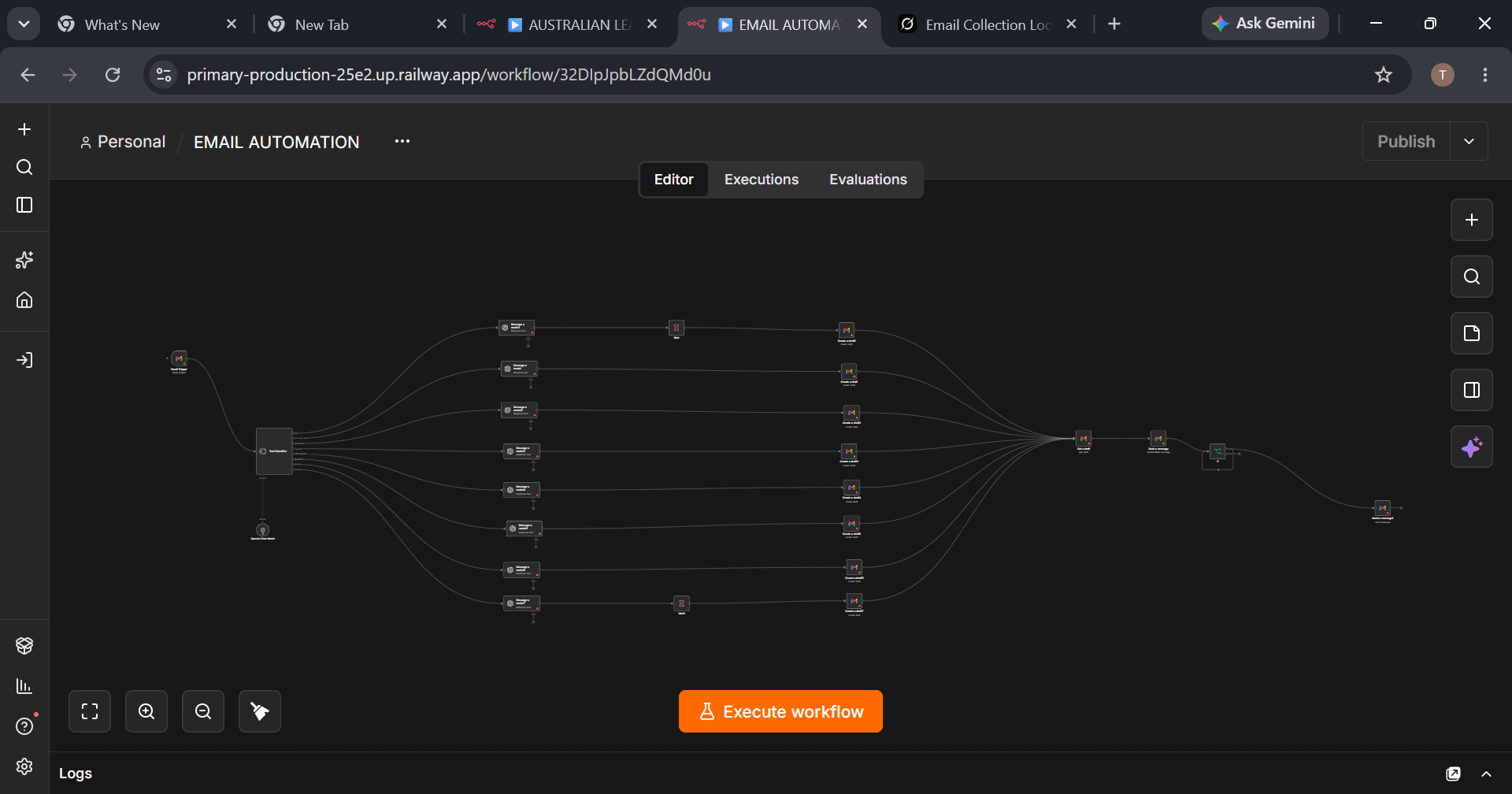Open the add-node plus button on canvas right
1512x794 pixels.
1471,220
